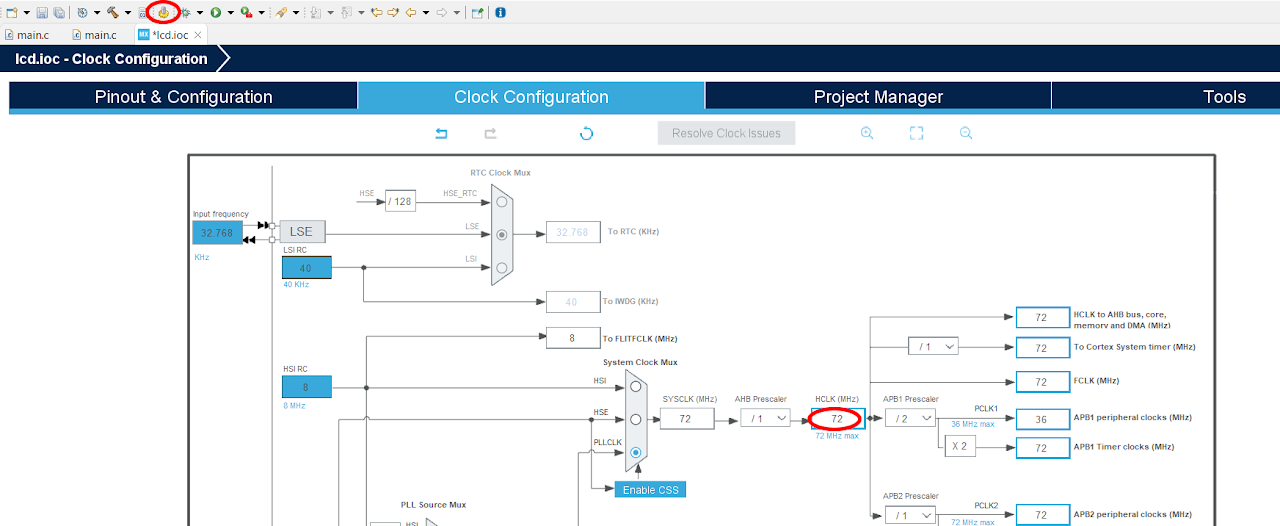The width and height of the screenshot is (1280, 526).
Task: Open the APB1 Prescaler dropdown
Action: click(909, 418)
